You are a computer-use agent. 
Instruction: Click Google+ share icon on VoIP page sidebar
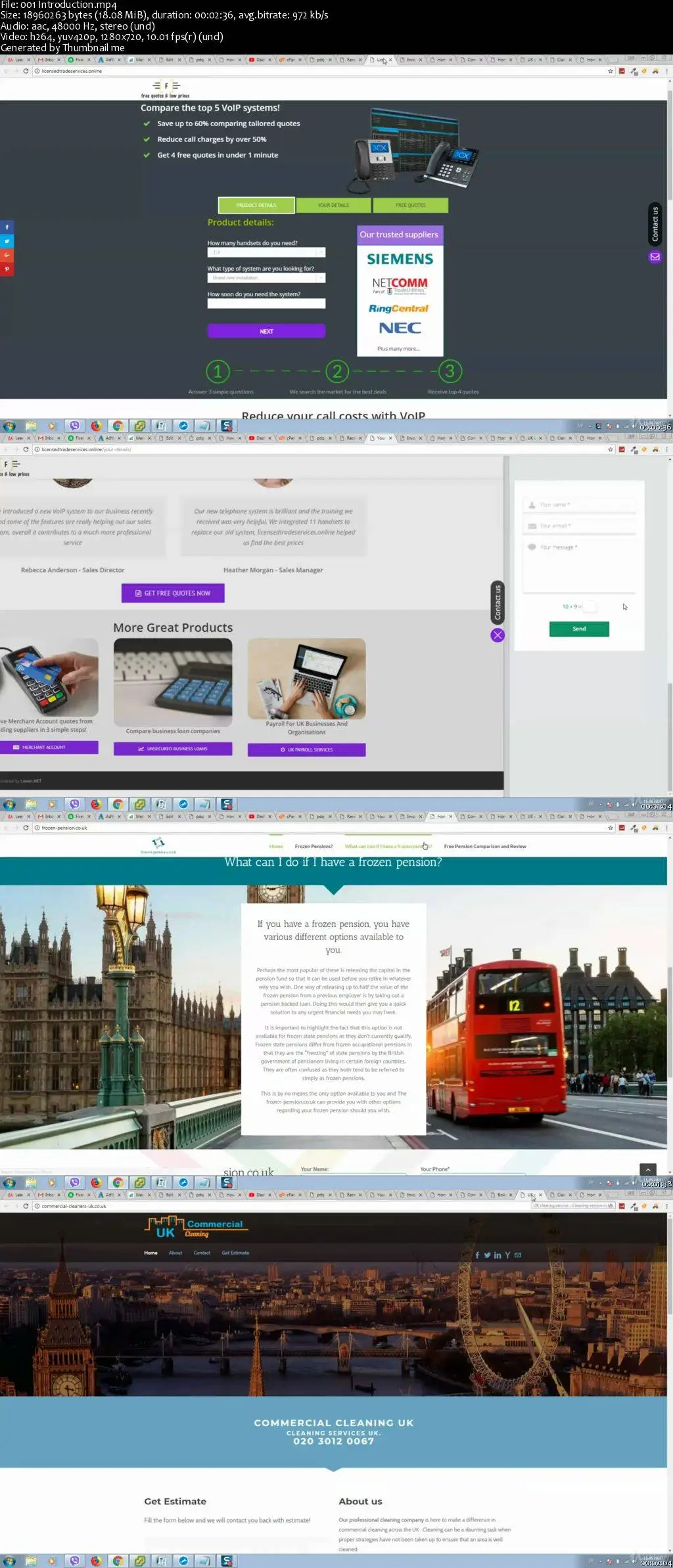coord(6,255)
